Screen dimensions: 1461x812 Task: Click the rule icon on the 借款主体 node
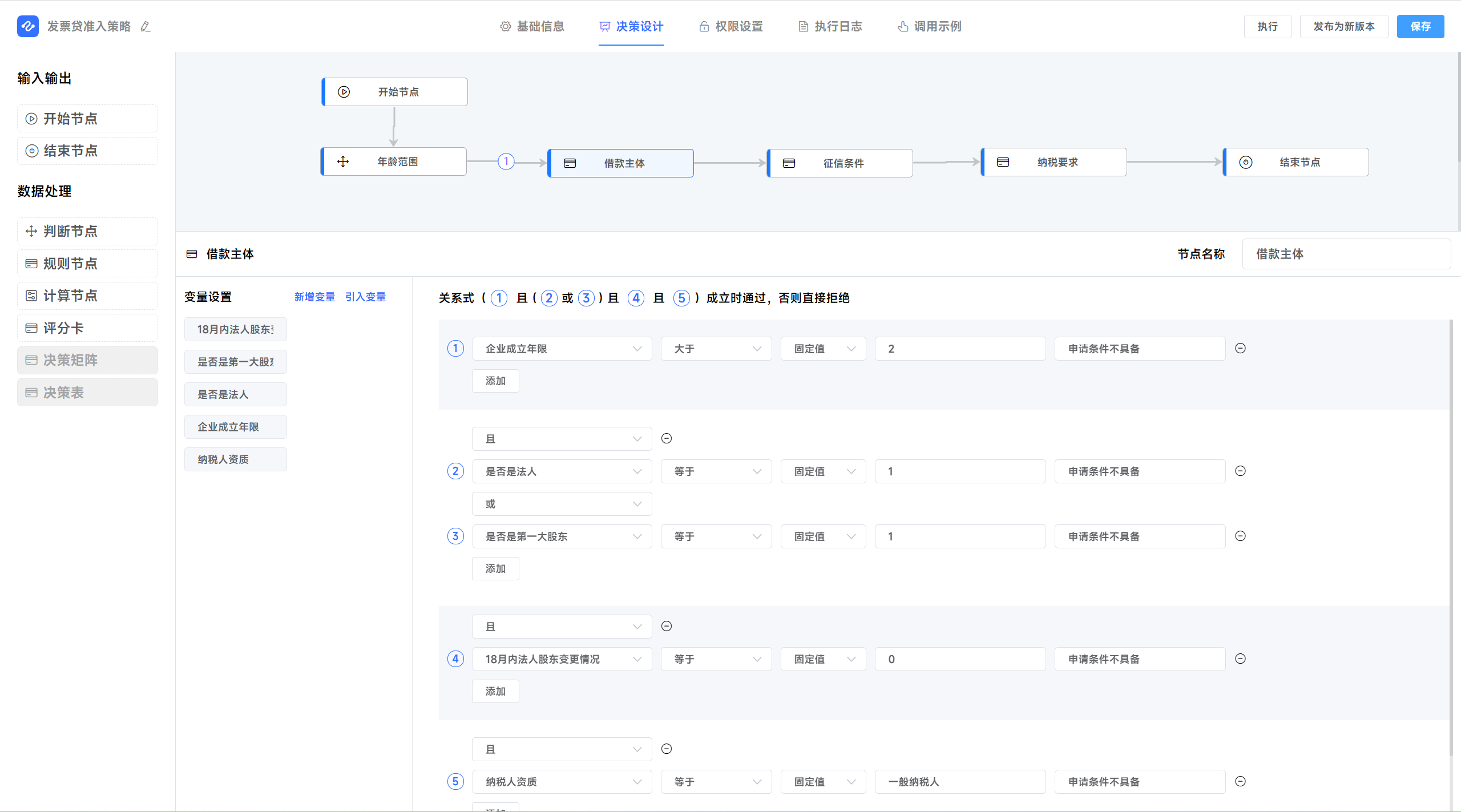(570, 163)
